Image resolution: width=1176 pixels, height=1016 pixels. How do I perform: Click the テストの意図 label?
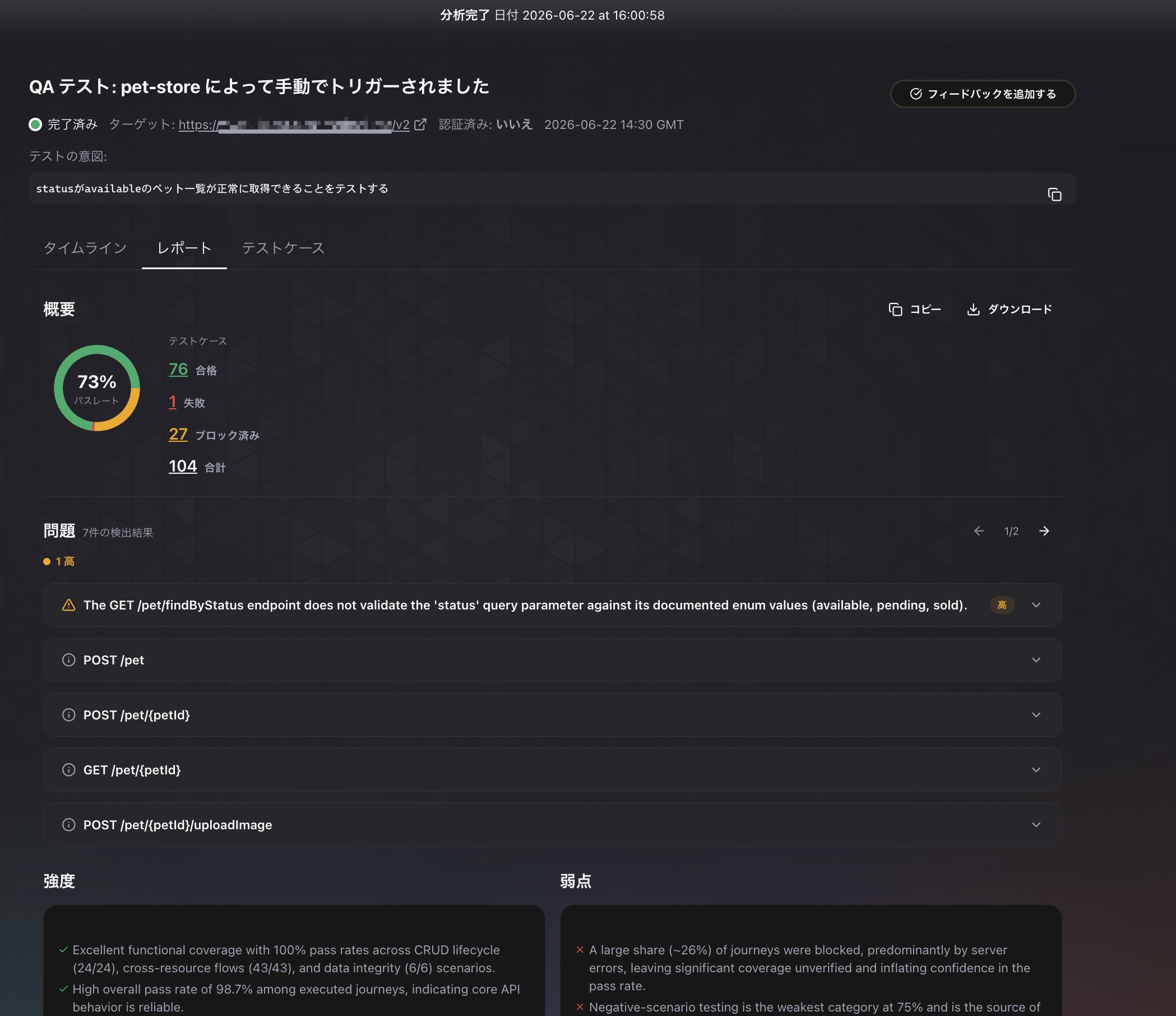coord(68,156)
